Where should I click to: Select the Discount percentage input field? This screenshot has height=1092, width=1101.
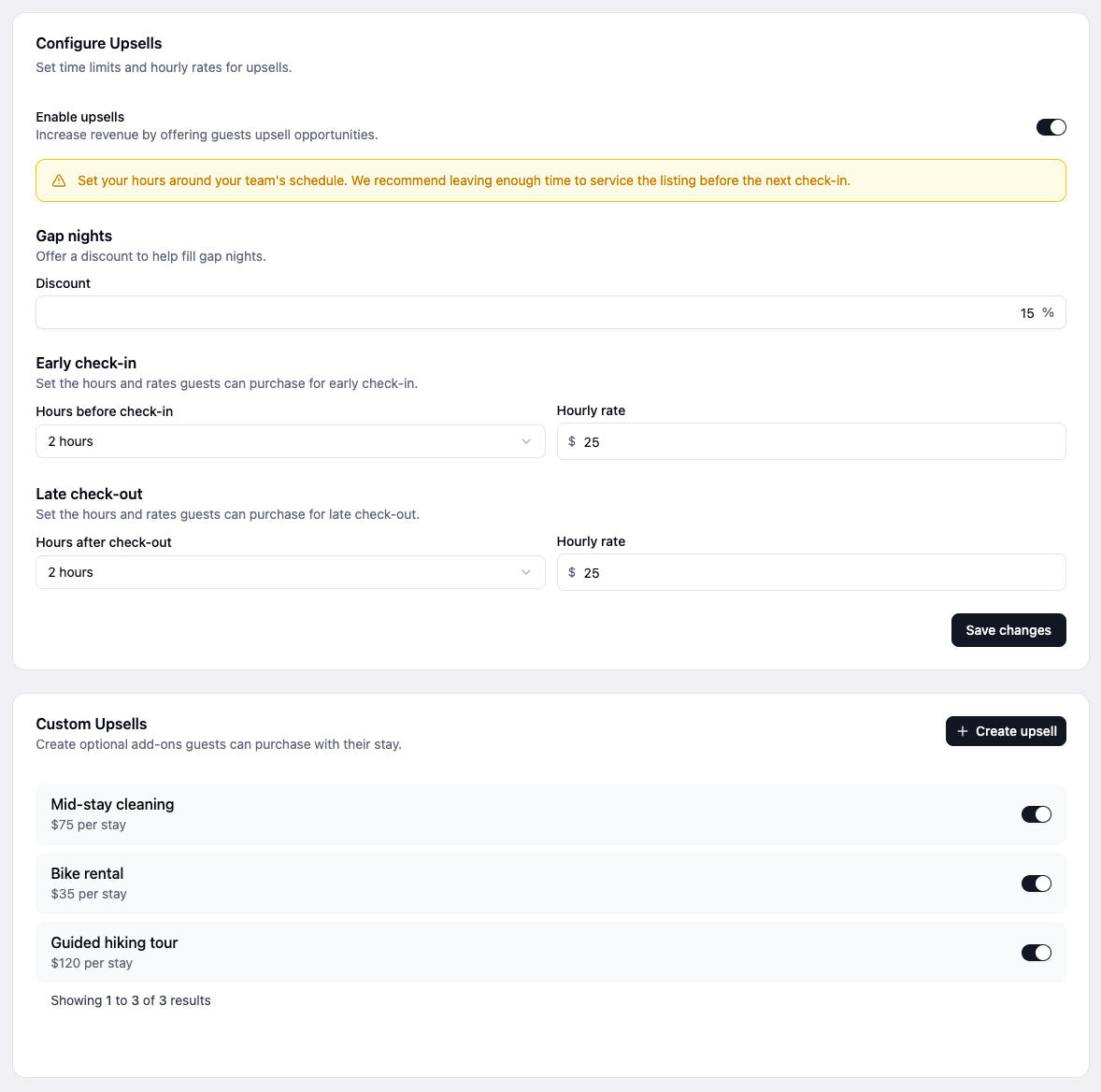pyautogui.click(x=550, y=312)
